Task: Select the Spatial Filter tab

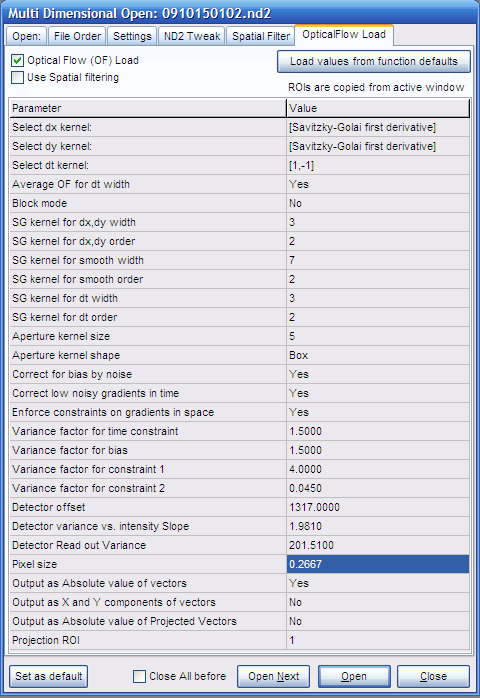Action: click(x=260, y=36)
